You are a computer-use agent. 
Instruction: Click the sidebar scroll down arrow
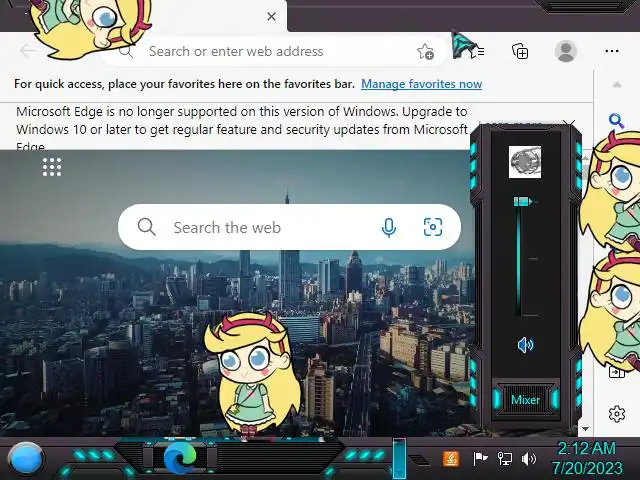585,429
